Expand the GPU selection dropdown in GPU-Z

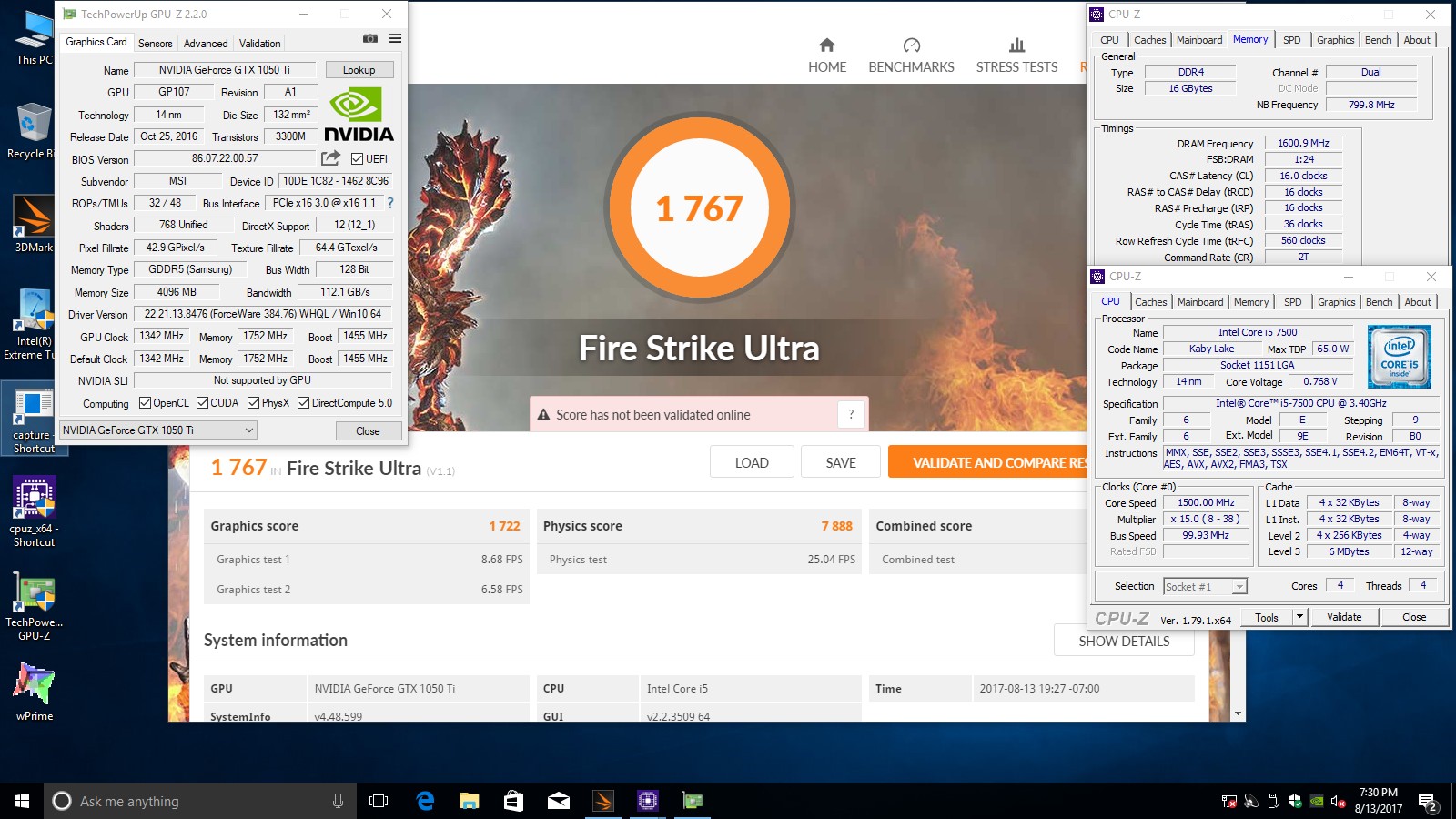tap(248, 430)
